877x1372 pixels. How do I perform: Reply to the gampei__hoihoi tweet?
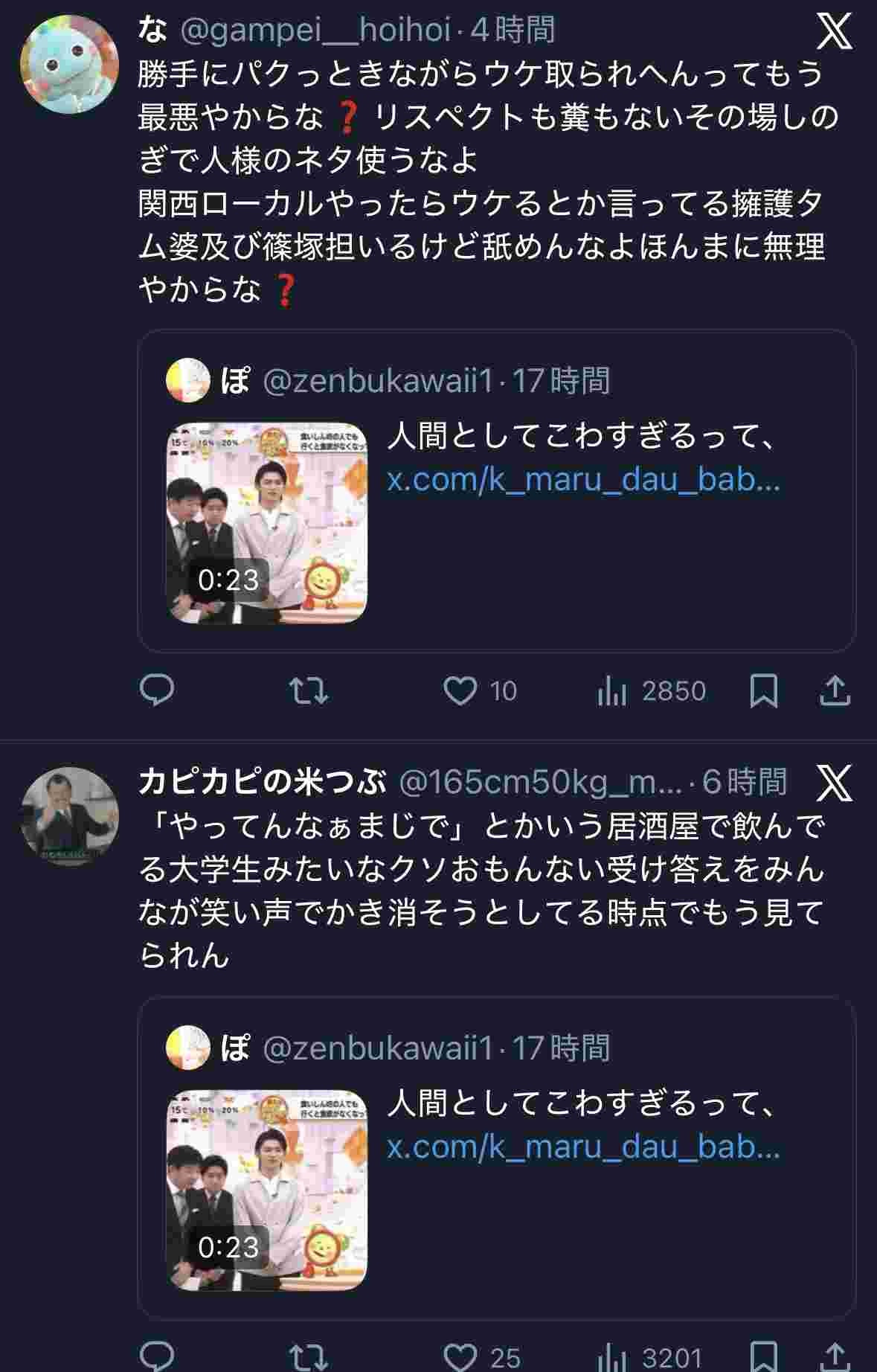pos(157,690)
